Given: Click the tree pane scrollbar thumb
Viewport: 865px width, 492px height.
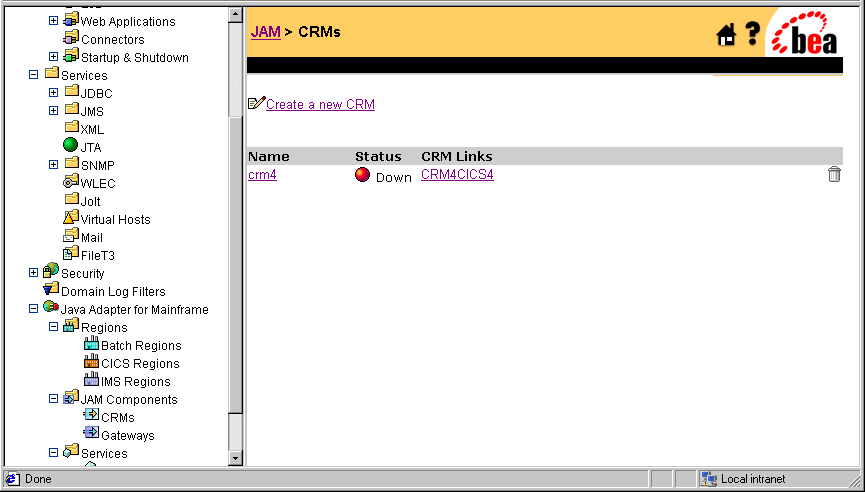Looking at the screenshot, I should pyautogui.click(x=236, y=265).
